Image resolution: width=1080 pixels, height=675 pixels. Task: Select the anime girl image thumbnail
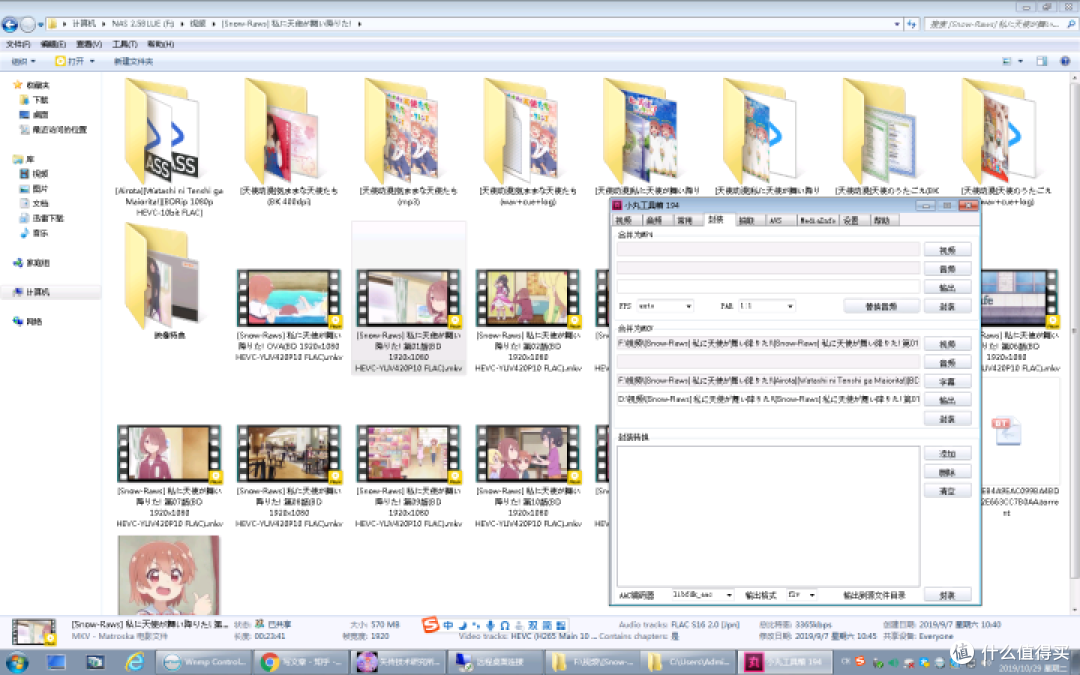coord(169,575)
